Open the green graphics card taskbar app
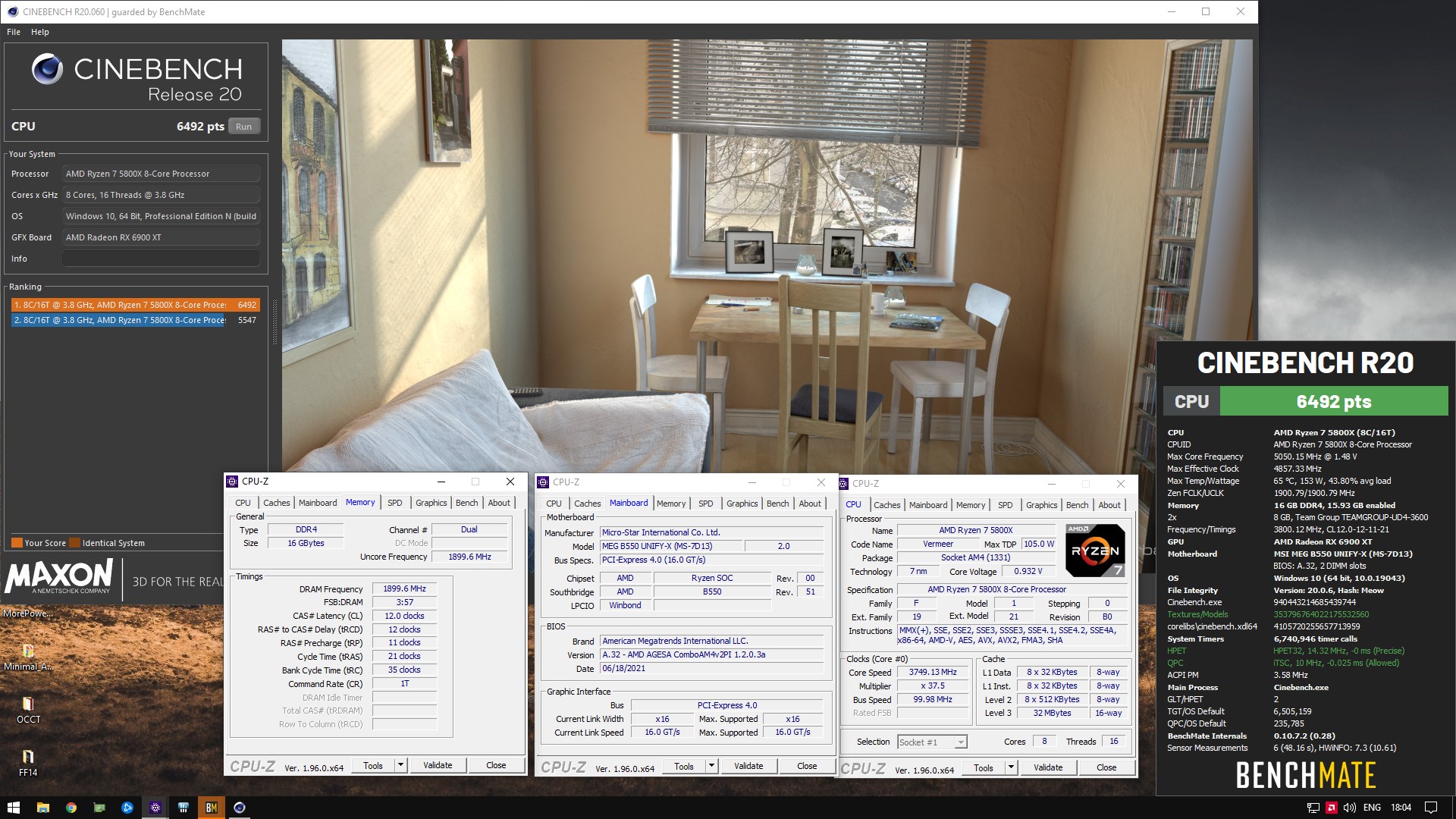The width and height of the screenshot is (1456, 819). [x=99, y=808]
